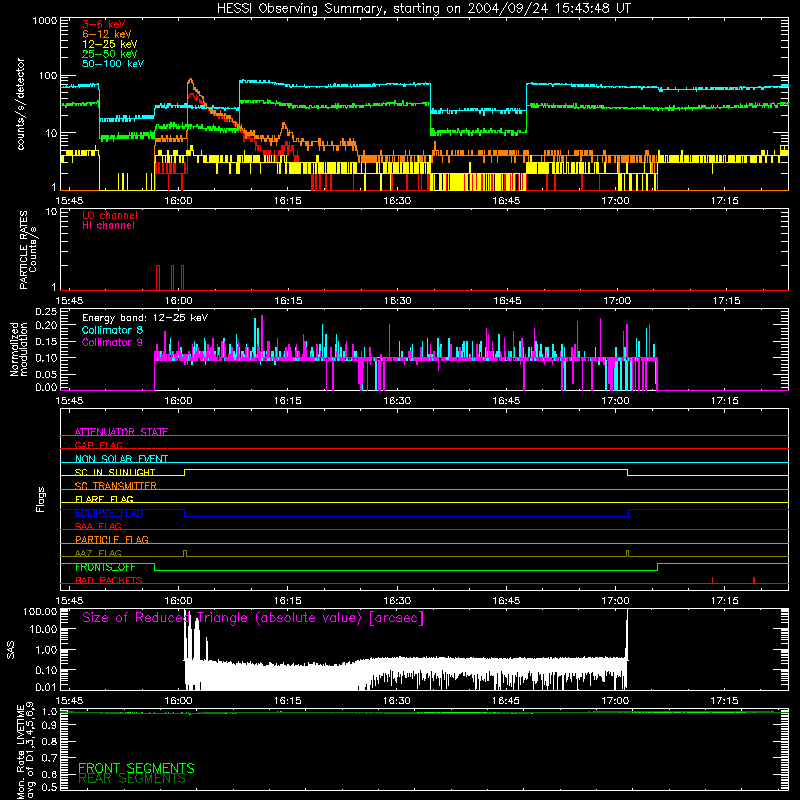Click the last bad-packets tick mark after 17:15
Image resolution: width=800 pixels, height=800 pixels.
[x=754, y=580]
